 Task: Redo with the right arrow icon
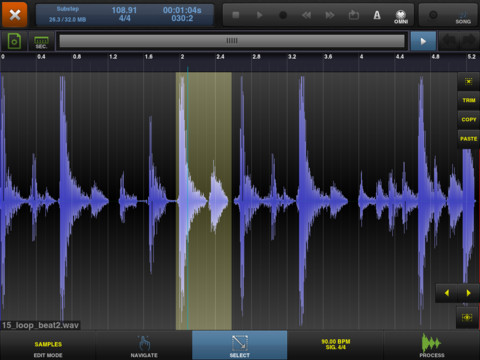pyautogui.click(x=469, y=41)
